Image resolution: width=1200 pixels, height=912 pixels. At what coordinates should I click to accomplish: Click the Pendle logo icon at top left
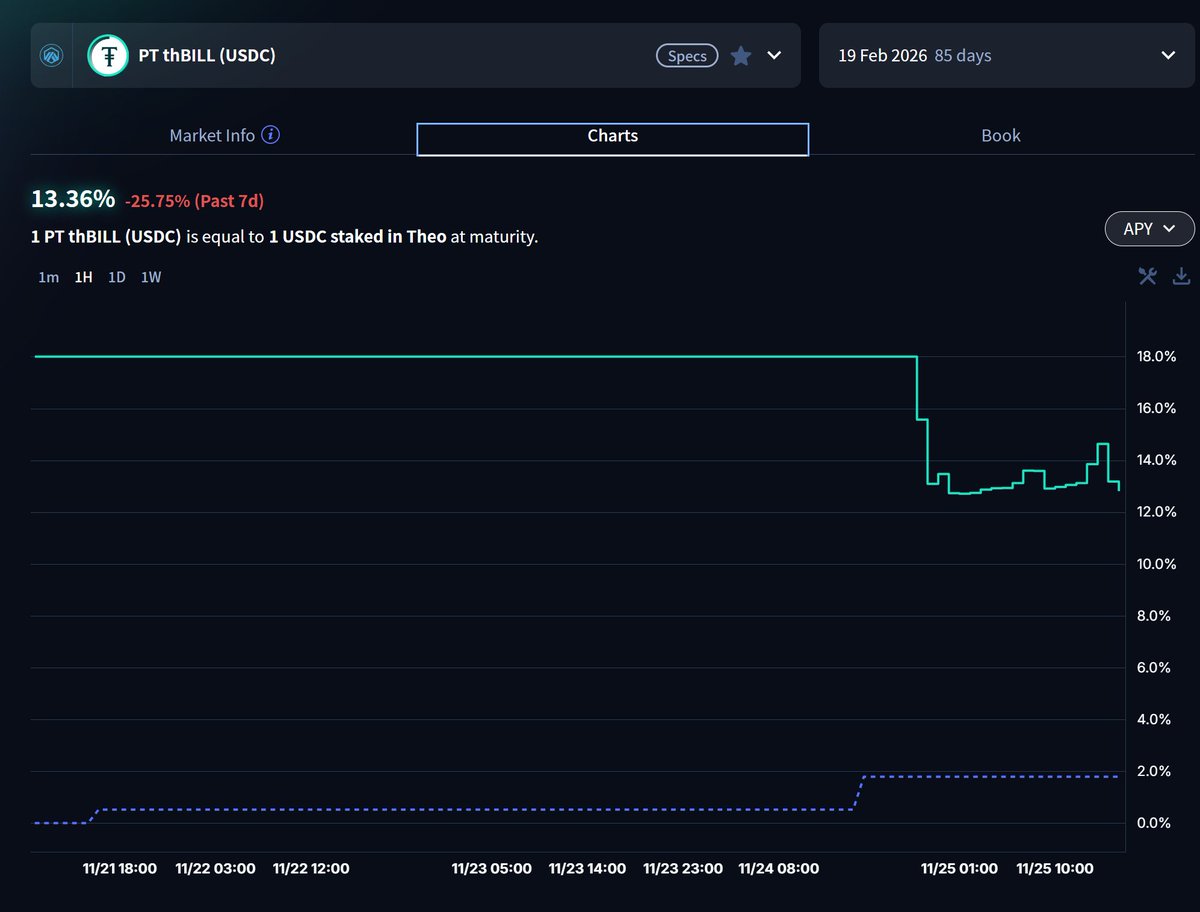(52, 56)
